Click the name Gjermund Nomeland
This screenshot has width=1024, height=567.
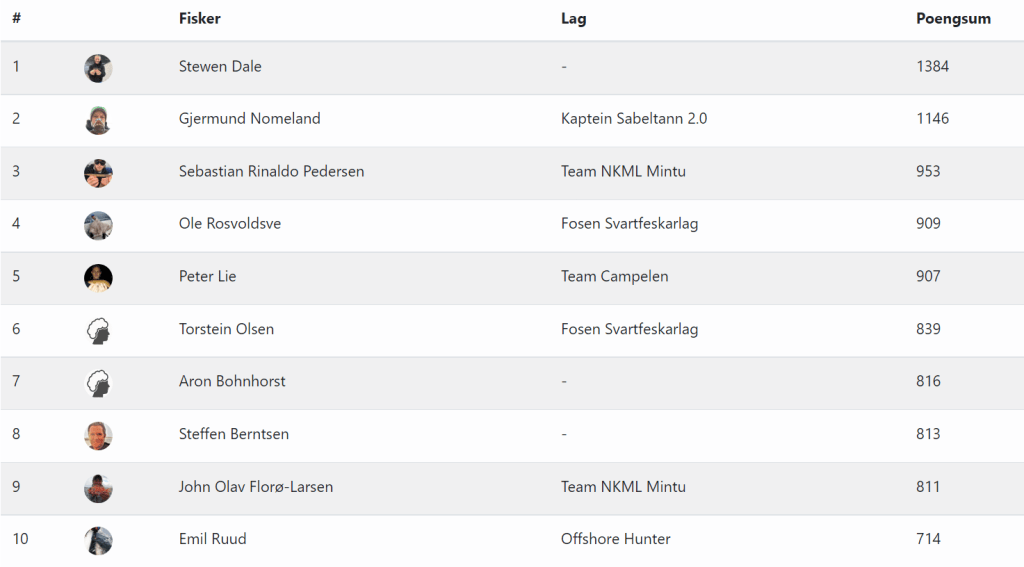tap(249, 119)
